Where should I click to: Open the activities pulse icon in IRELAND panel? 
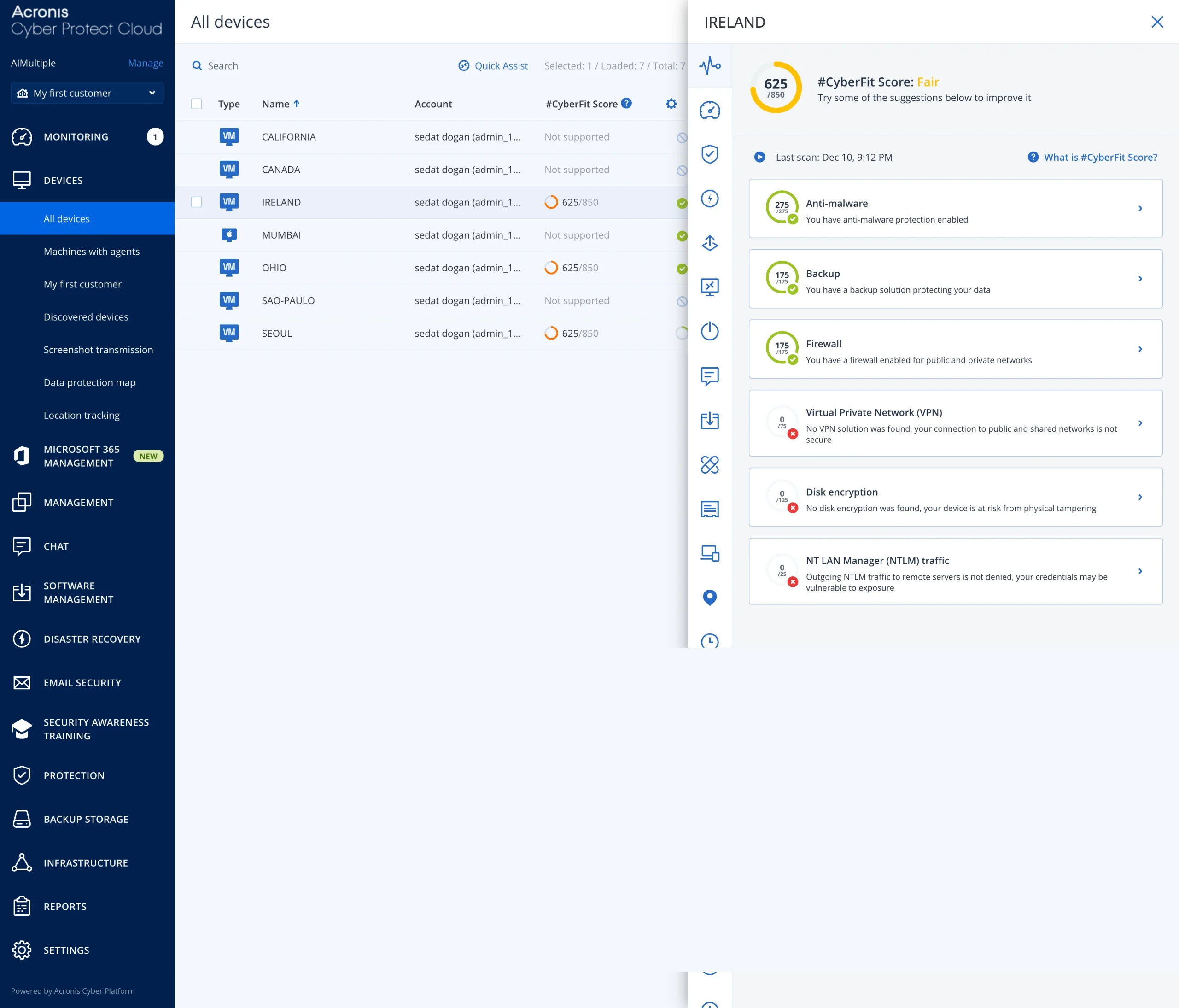pos(710,65)
